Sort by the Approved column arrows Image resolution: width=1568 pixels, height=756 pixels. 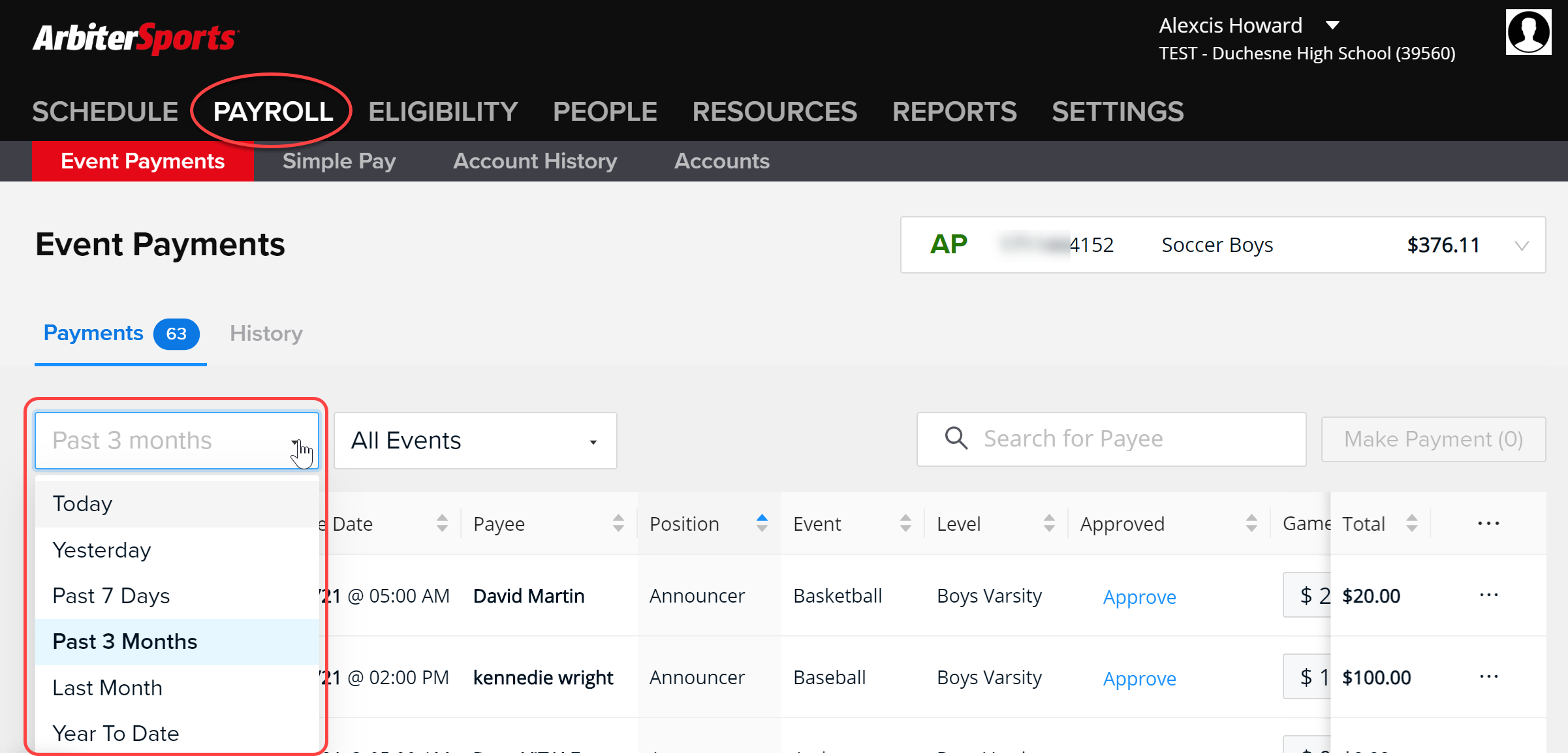(x=1251, y=524)
